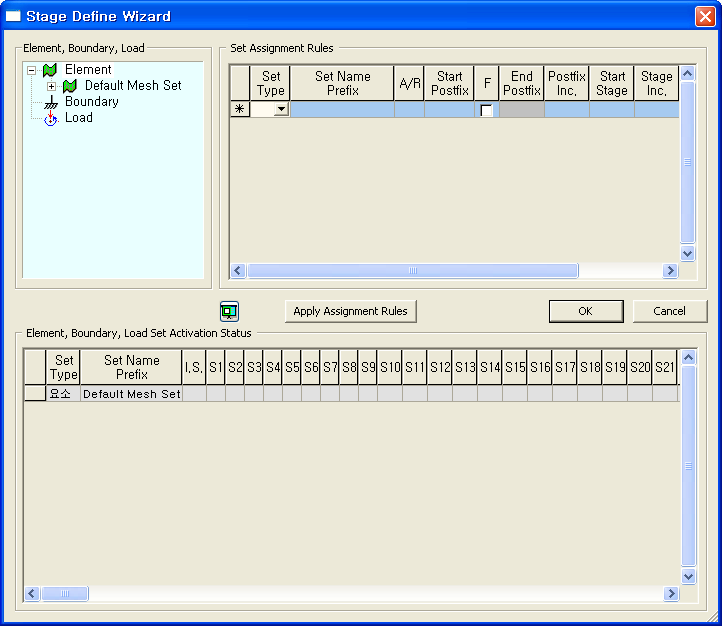This screenshot has height=626, width=722.
Task: Open the Set Type dropdown
Action: [281, 110]
